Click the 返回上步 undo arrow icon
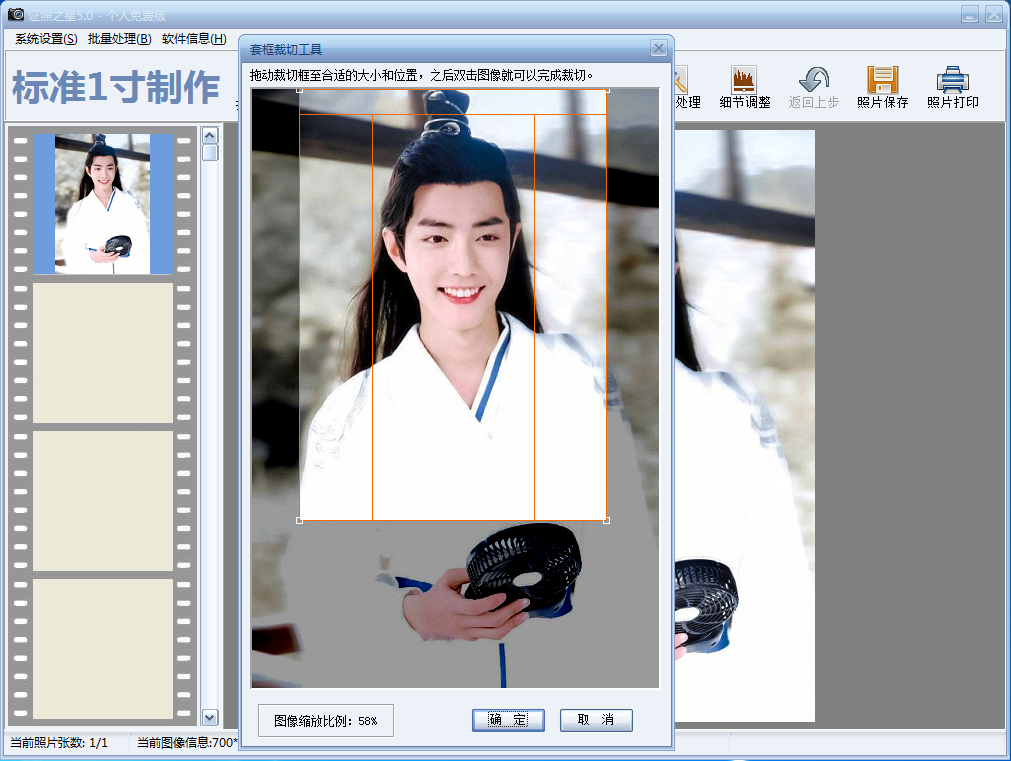1011x761 pixels. 814,81
